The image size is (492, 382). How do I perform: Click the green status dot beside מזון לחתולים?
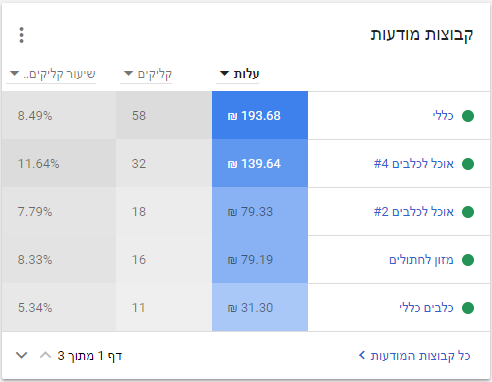point(468,260)
